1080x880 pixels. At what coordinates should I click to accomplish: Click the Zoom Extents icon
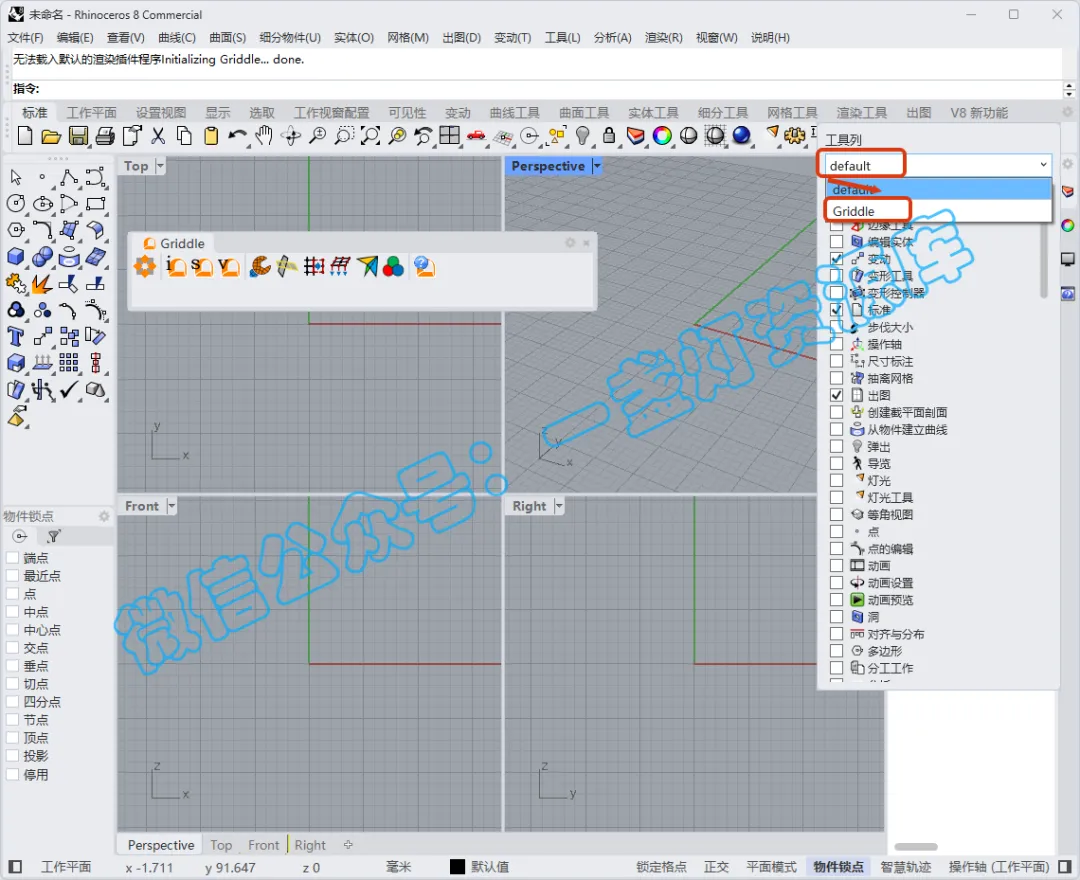point(371,136)
